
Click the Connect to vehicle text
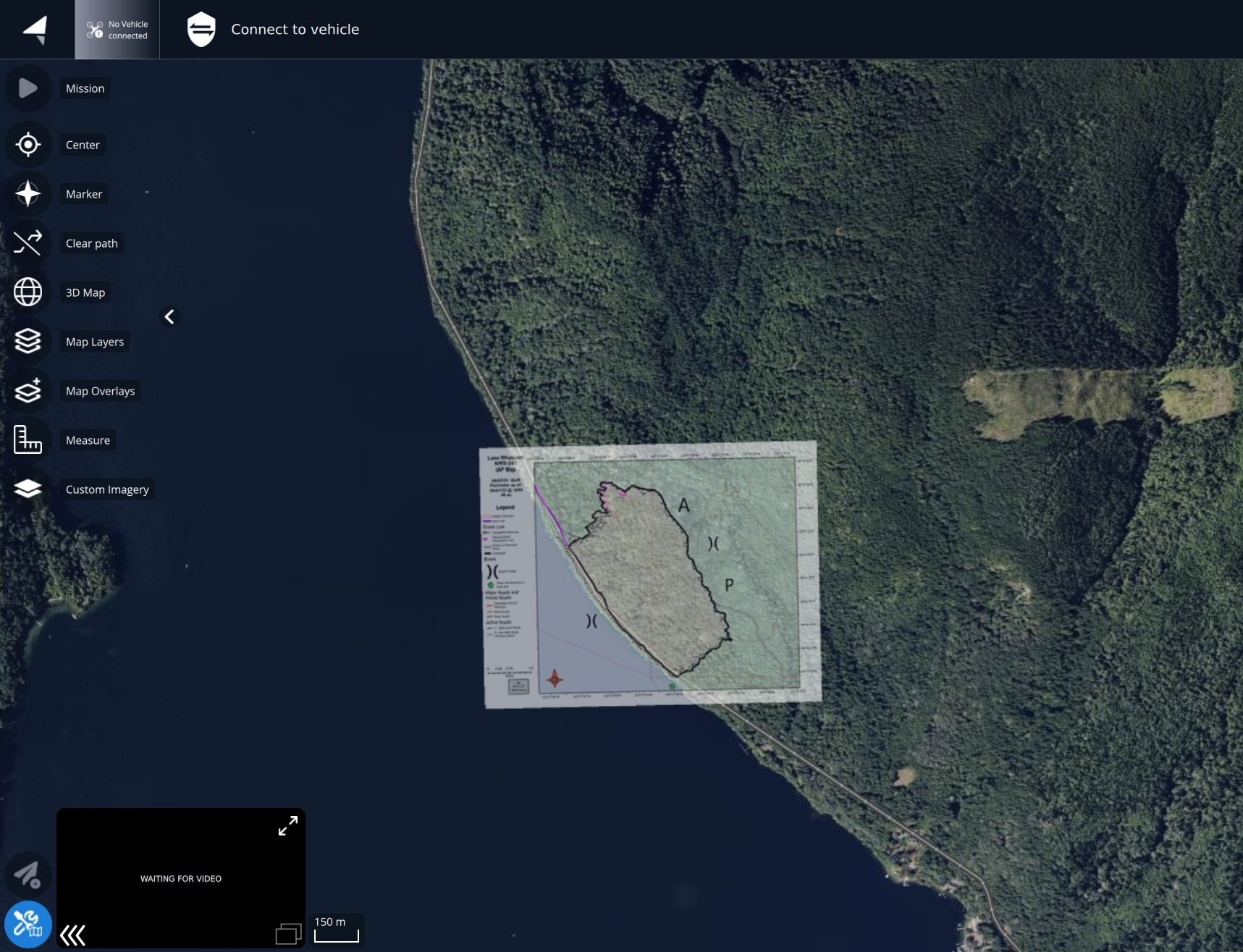coord(295,30)
